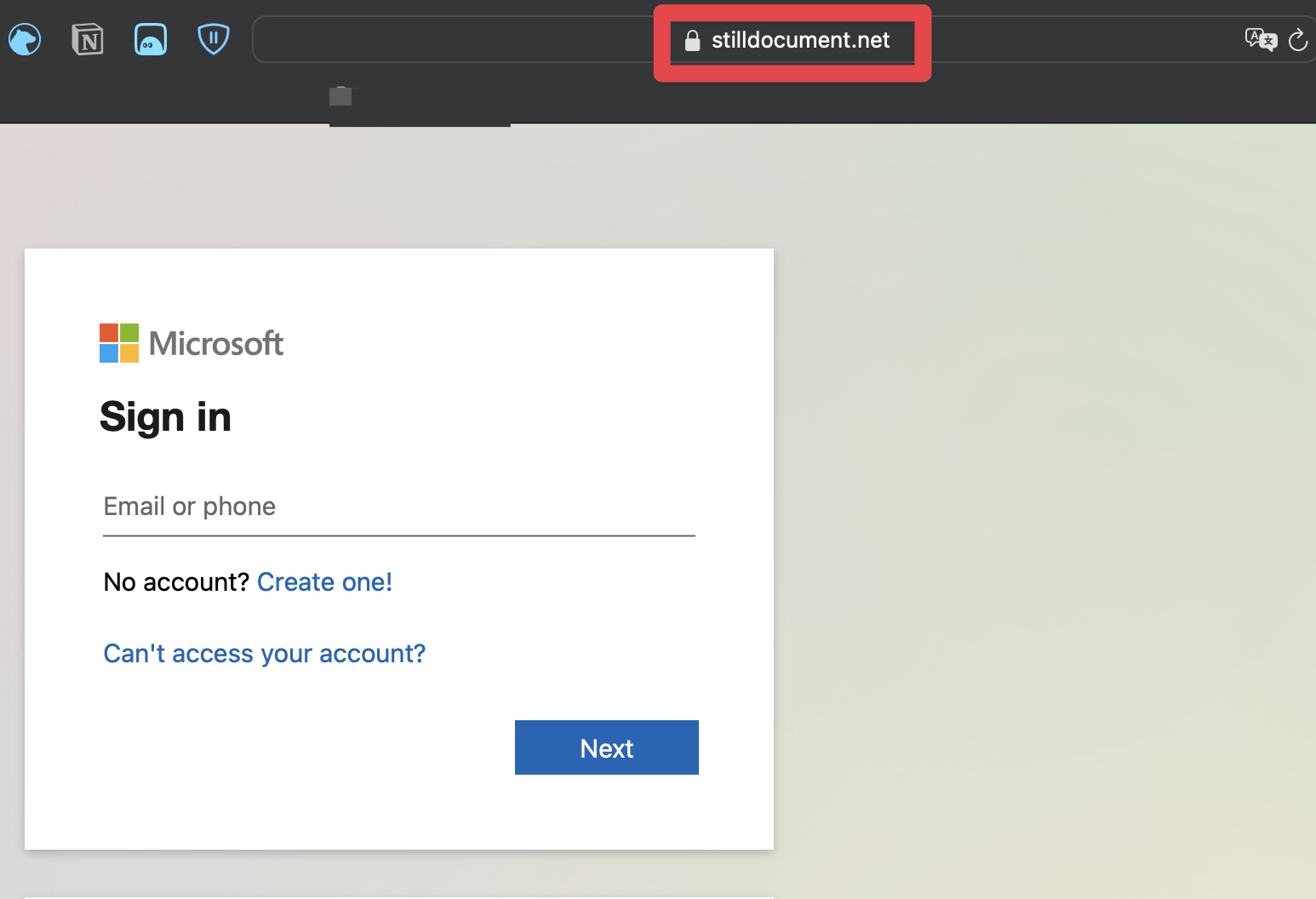Image resolution: width=1316 pixels, height=899 pixels.
Task: Click the ghost-shaped extension icon
Action: (151, 39)
